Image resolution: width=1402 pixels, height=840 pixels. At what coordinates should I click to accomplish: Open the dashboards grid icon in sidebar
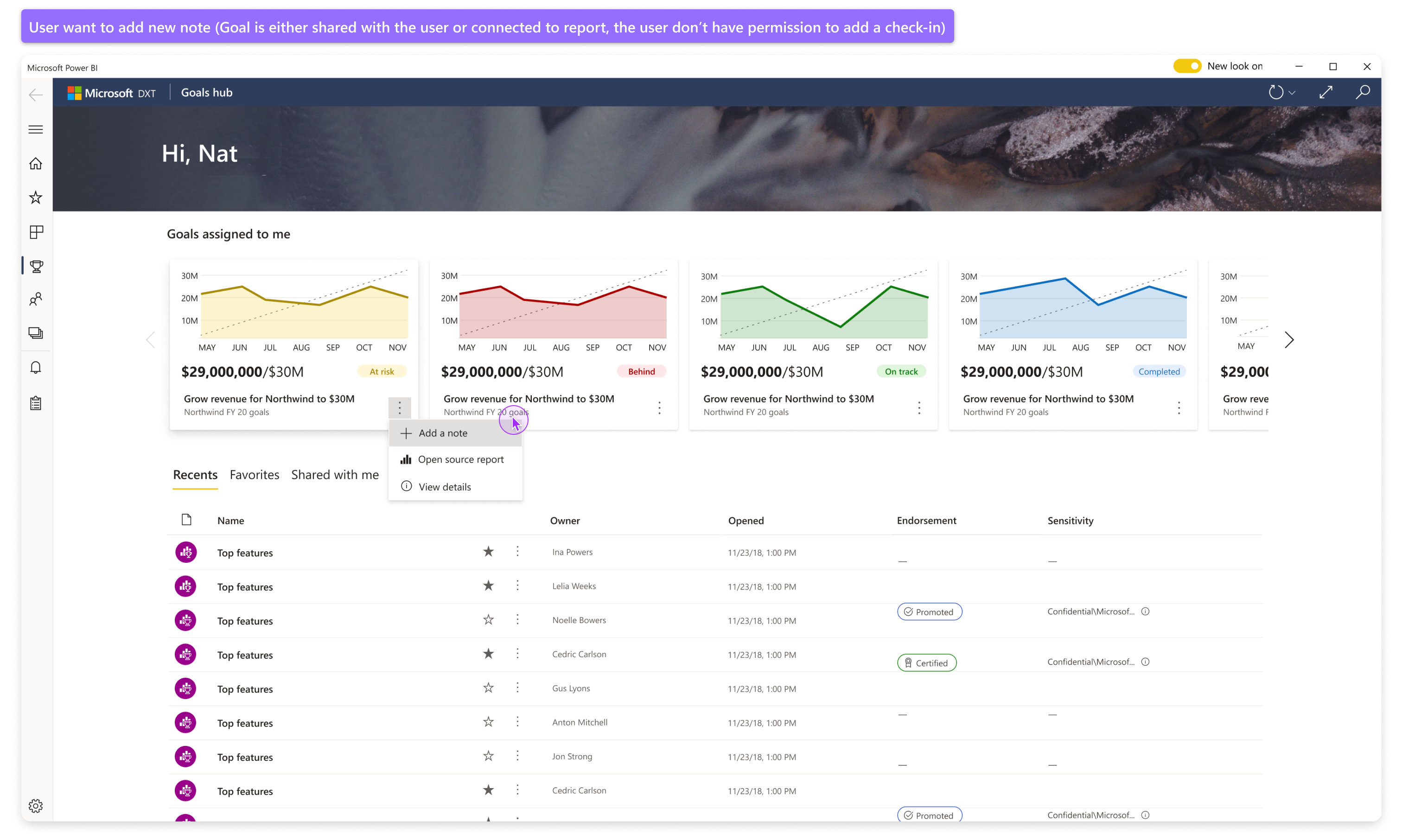click(36, 231)
